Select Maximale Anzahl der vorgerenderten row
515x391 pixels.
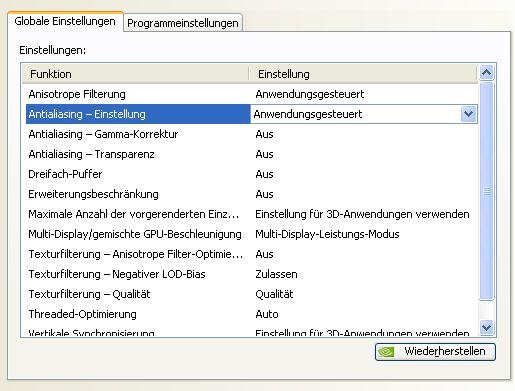point(252,214)
